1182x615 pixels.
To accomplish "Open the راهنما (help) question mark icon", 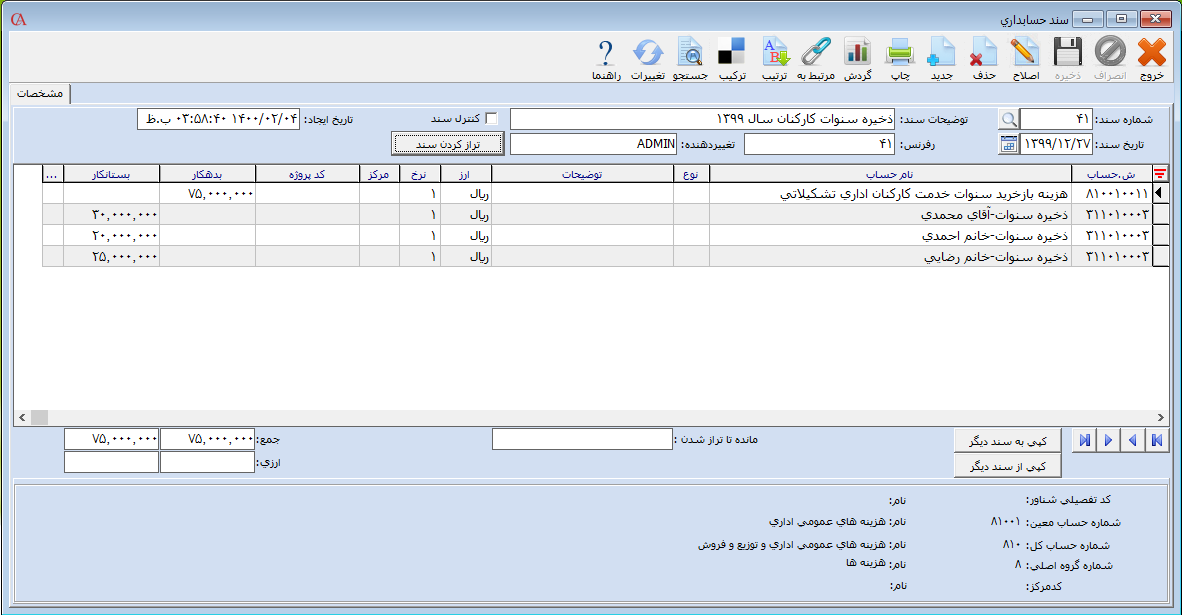I will pos(605,53).
